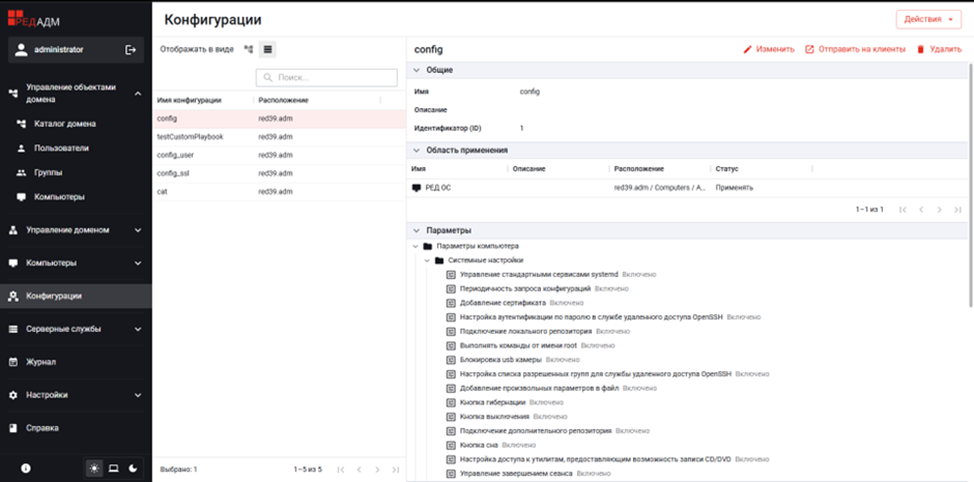
Task: Click the Поиск search field
Action: [x=327, y=78]
